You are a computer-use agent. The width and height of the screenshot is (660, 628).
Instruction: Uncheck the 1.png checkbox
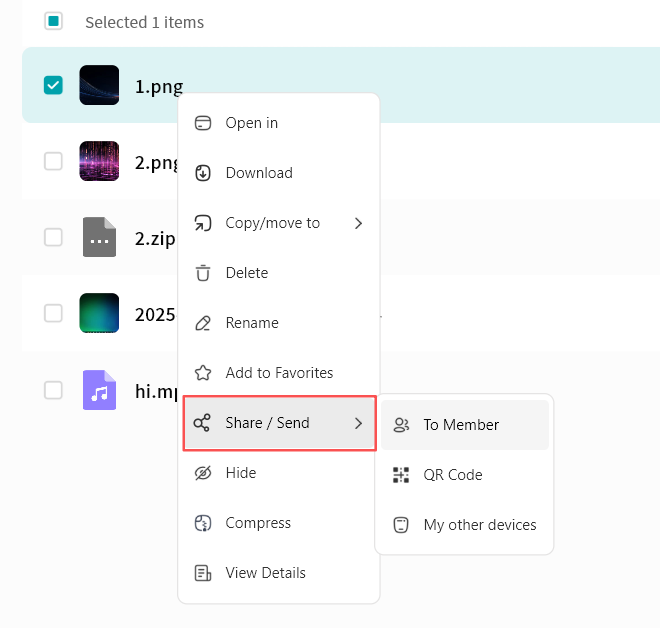pos(53,85)
